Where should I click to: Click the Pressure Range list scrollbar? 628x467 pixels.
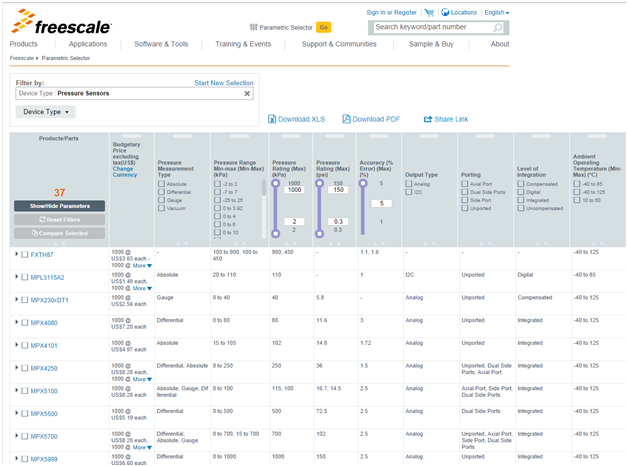(264, 188)
